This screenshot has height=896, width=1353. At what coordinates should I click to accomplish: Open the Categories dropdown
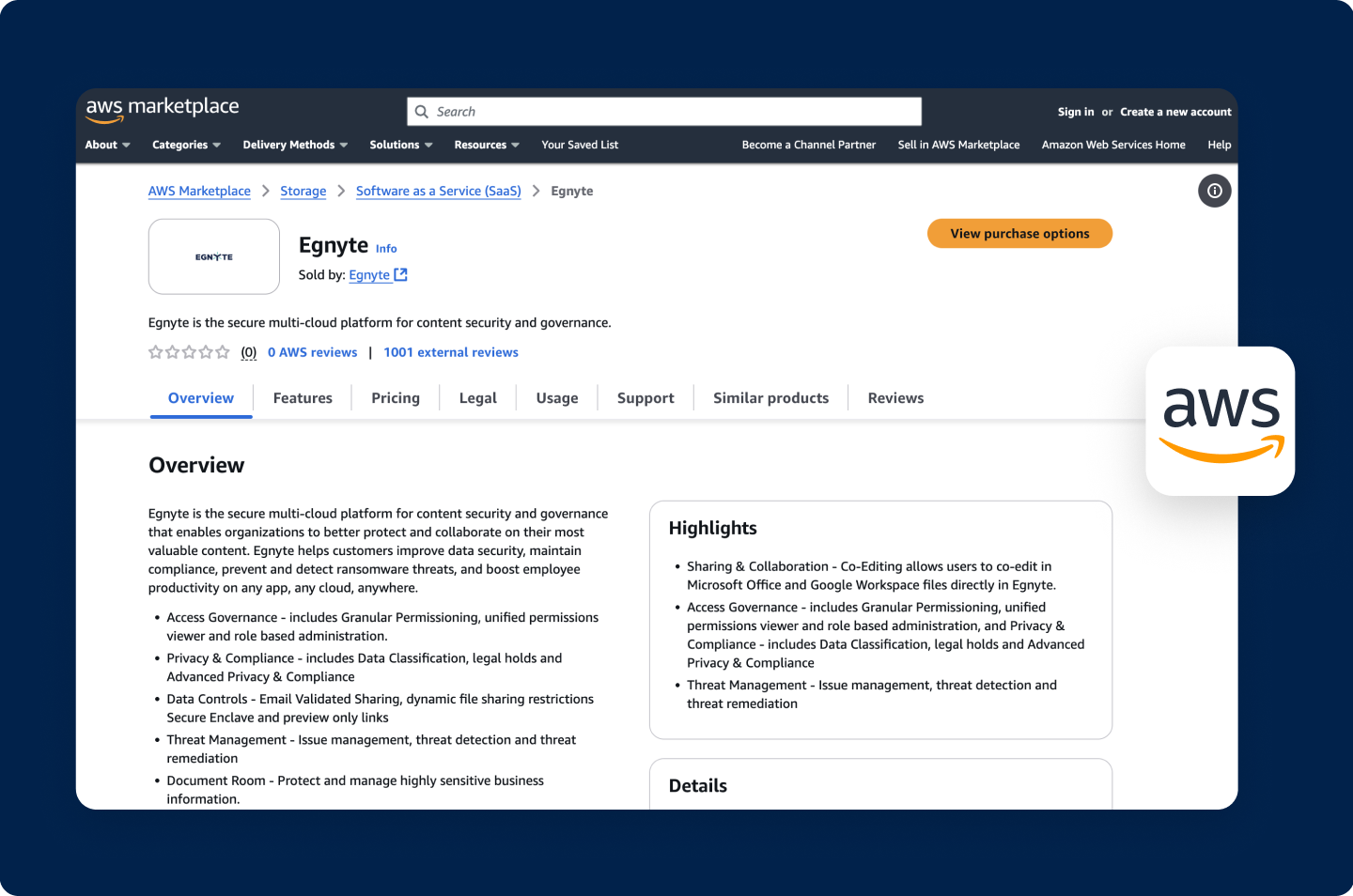coord(185,145)
